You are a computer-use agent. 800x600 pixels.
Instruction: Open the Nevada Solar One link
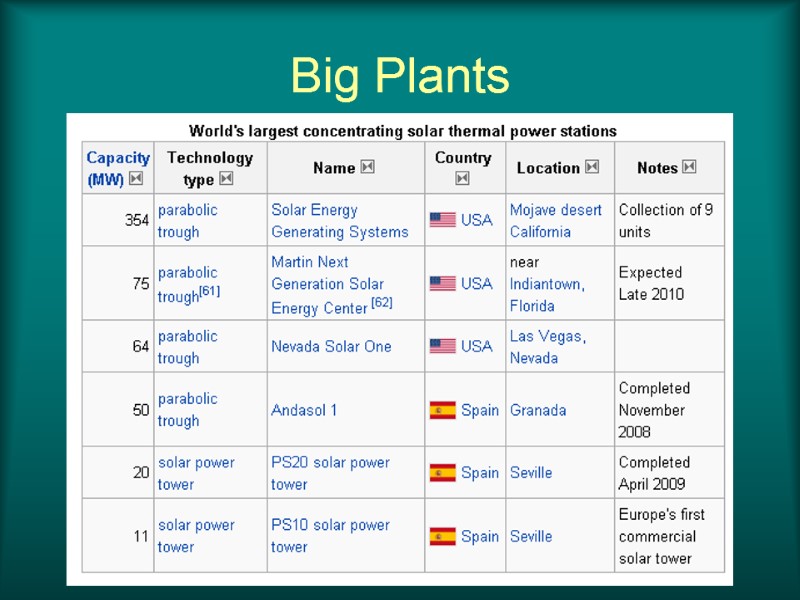pos(331,346)
